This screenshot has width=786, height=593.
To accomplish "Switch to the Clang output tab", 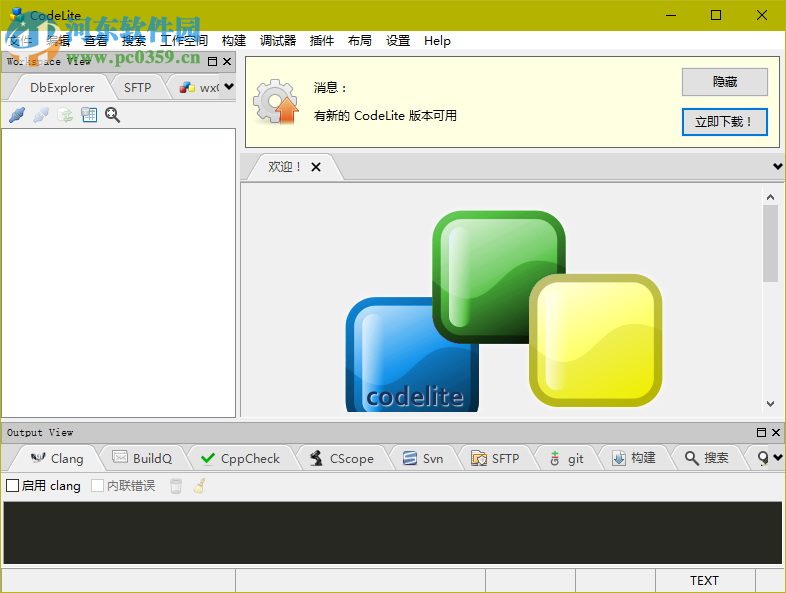I will (x=57, y=458).
